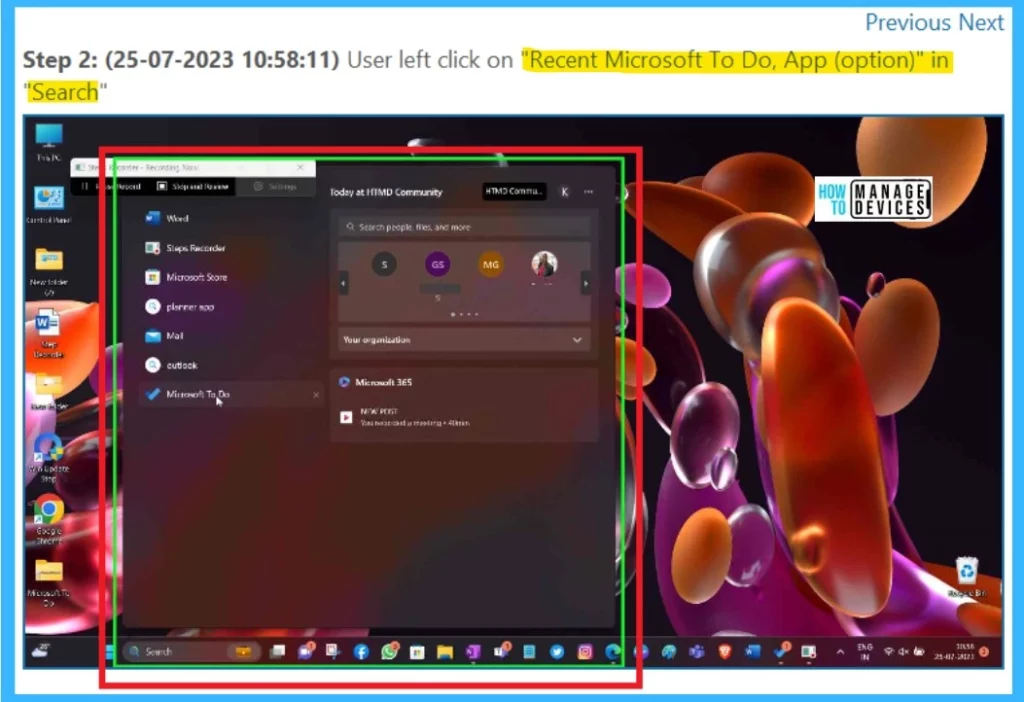The height and width of the screenshot is (702, 1024).
Task: Open Instagram from the taskbar
Action: tap(585, 652)
